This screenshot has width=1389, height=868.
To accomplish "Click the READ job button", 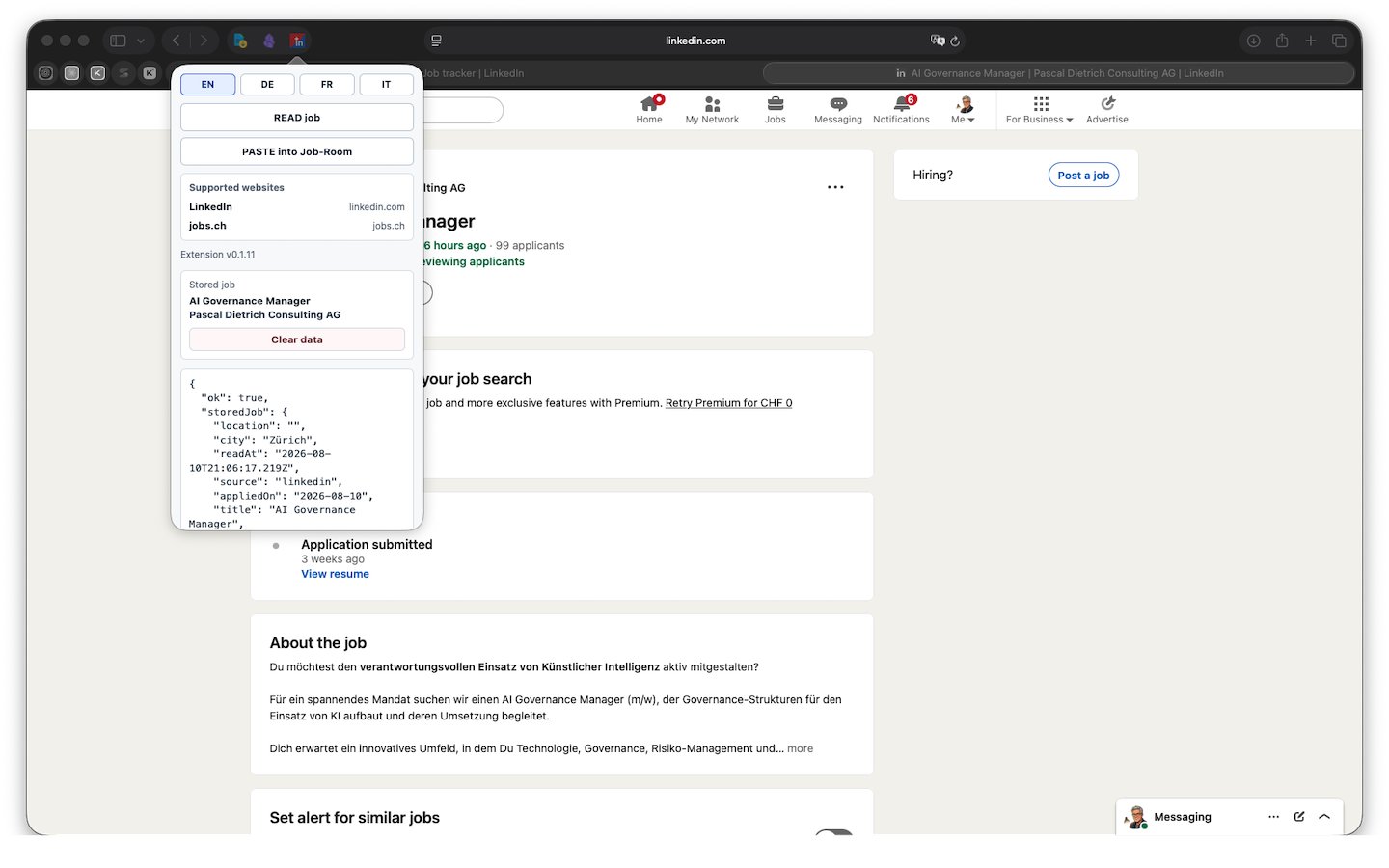I will [x=297, y=118].
